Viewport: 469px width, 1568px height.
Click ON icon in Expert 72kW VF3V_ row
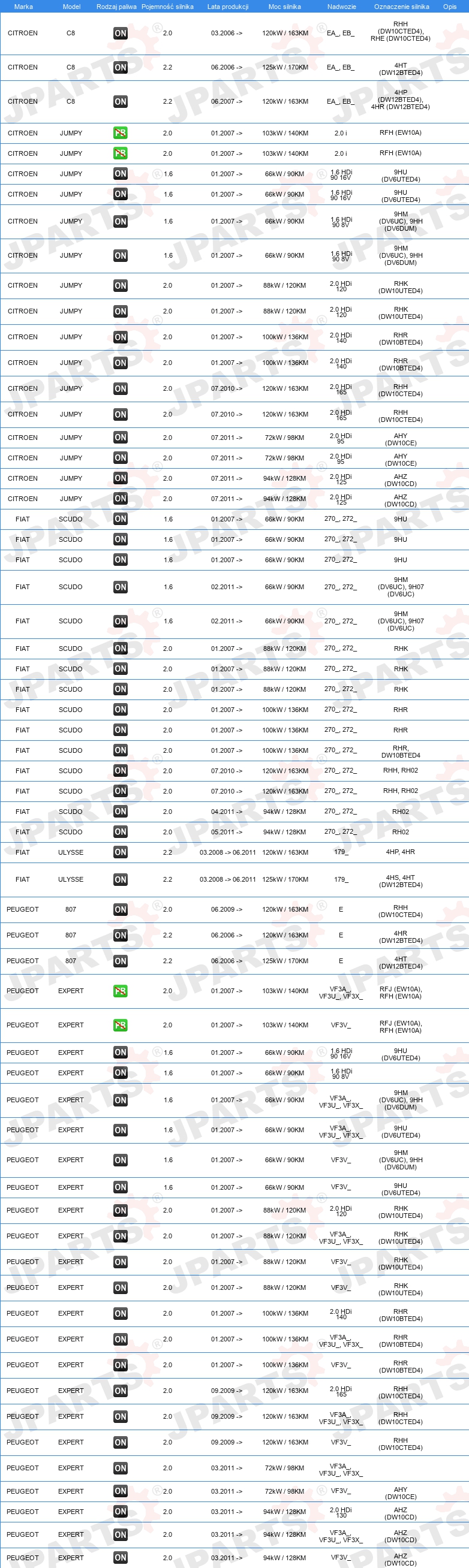pyautogui.click(x=121, y=1491)
